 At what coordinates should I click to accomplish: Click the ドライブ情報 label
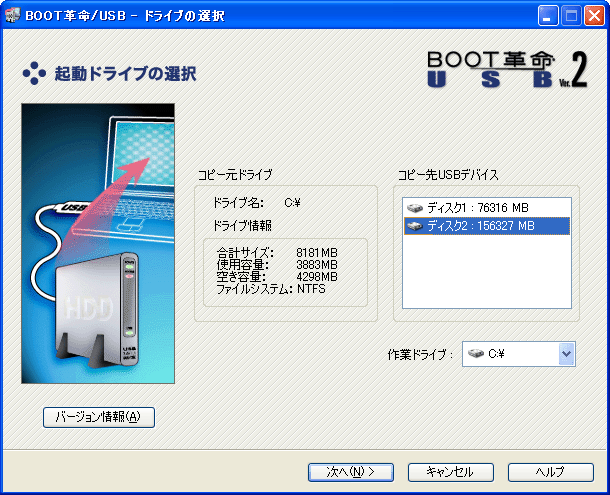pos(242,226)
